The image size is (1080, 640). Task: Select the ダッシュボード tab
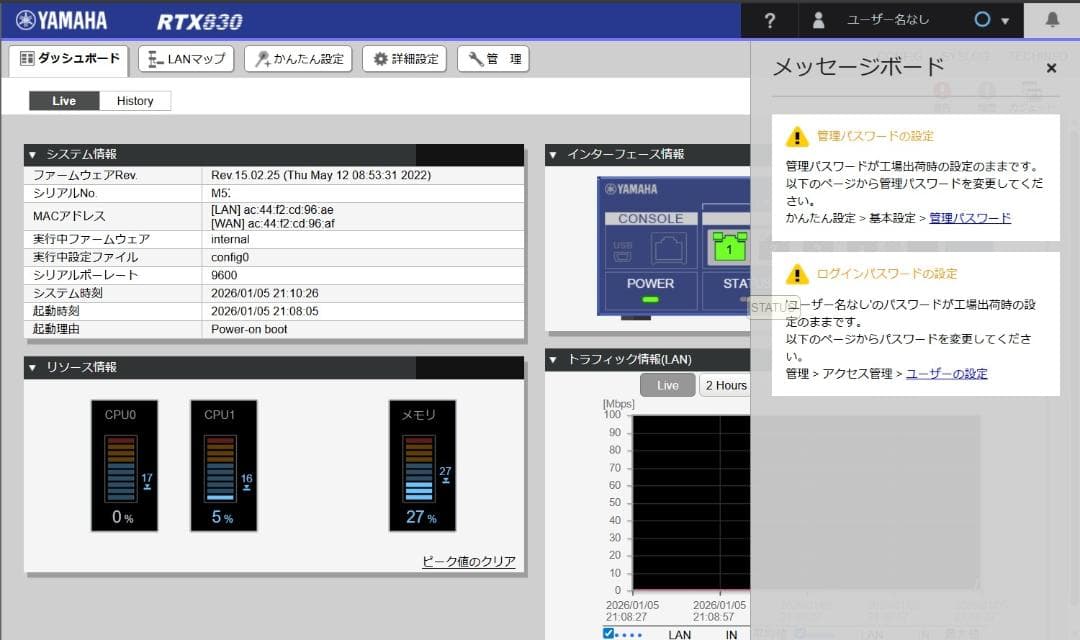tap(68, 58)
